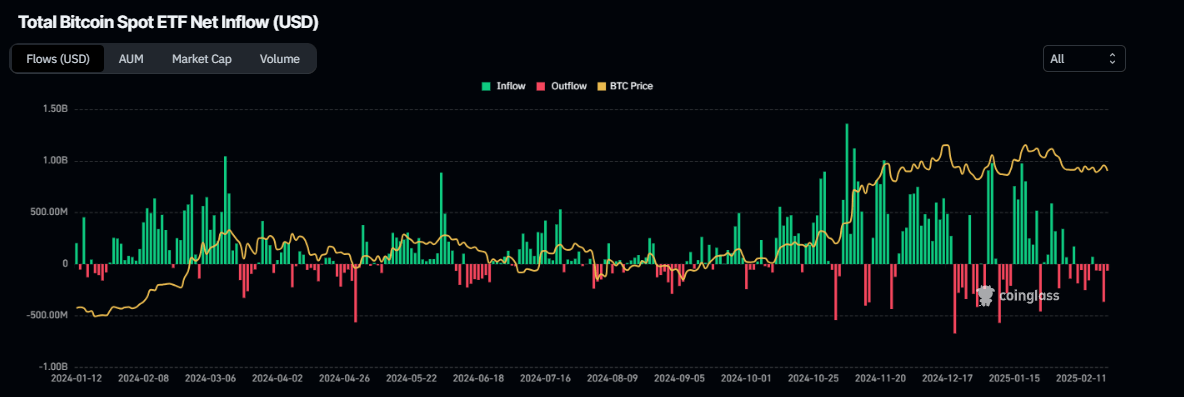Image resolution: width=1184 pixels, height=397 pixels.
Task: Click the green Inflow legend swatch
Action: click(x=486, y=86)
